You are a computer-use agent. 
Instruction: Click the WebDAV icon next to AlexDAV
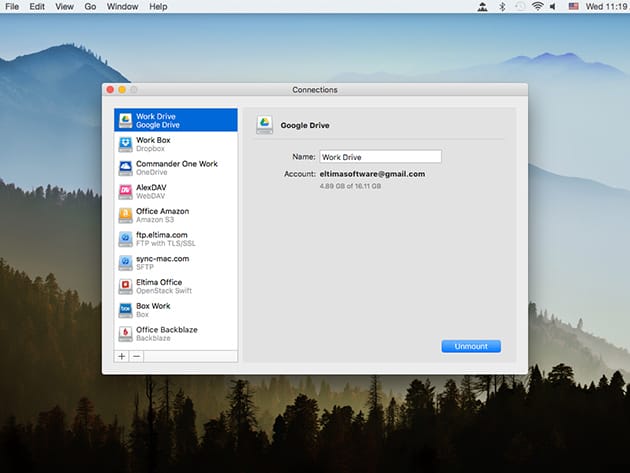click(x=125, y=191)
